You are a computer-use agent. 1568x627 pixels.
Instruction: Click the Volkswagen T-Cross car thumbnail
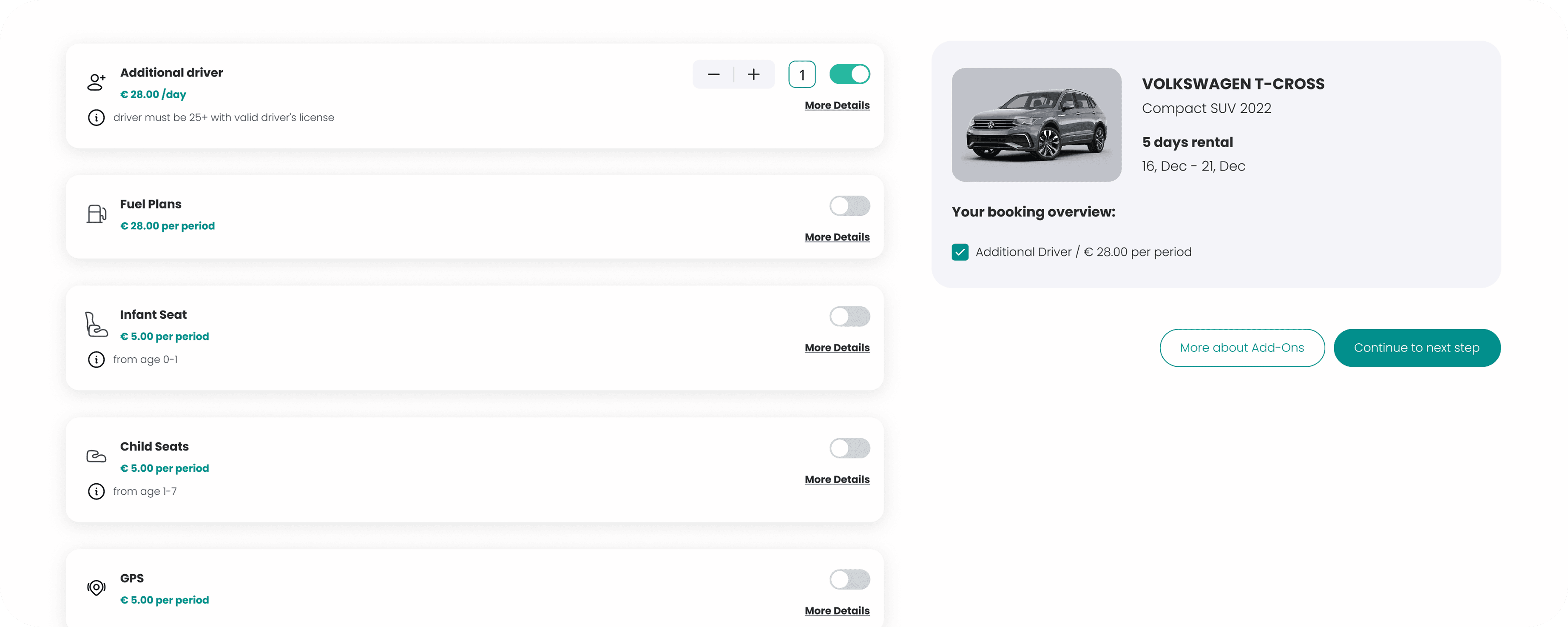[x=1036, y=125]
